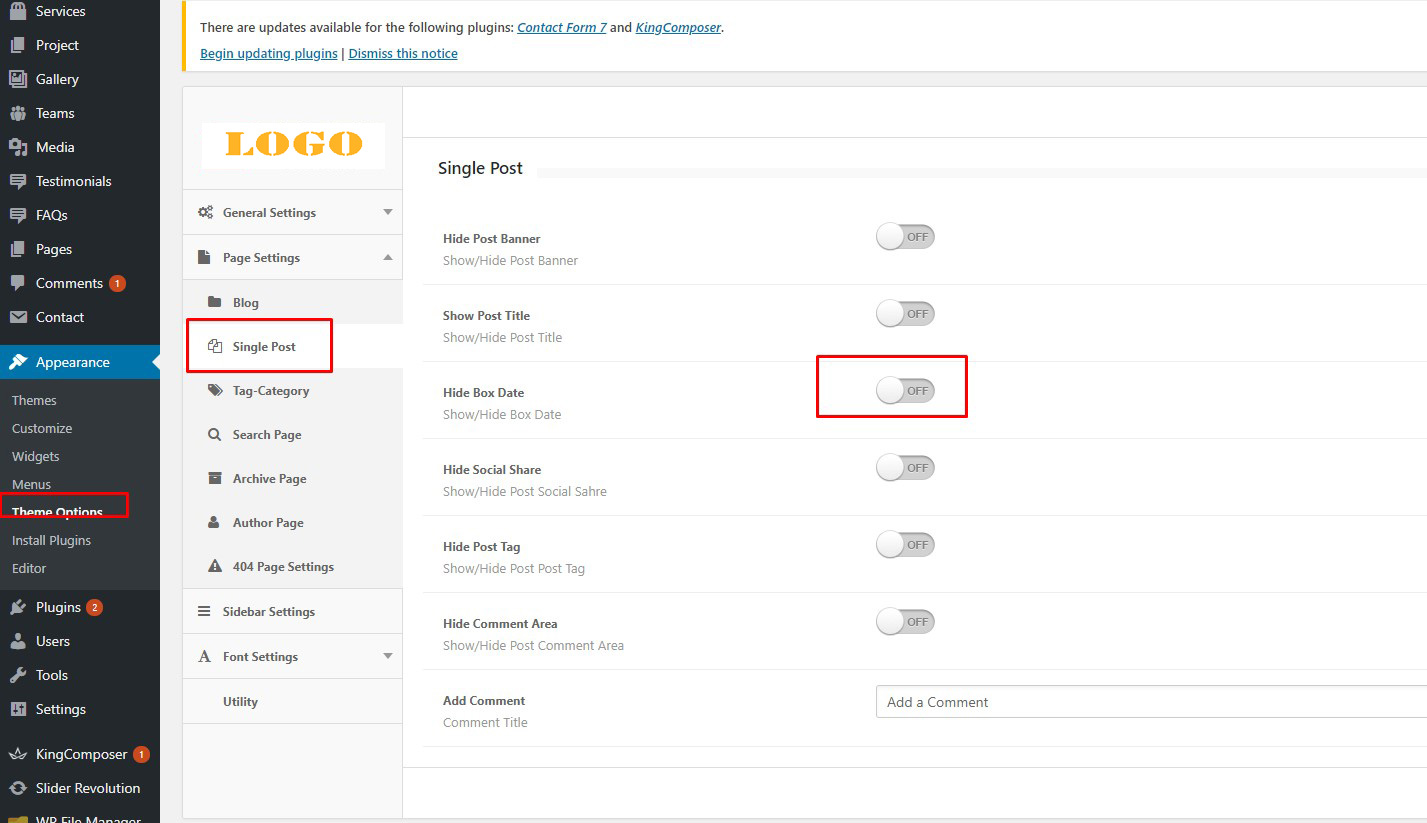Expand the General Settings arrow
The height and width of the screenshot is (823, 1427).
(x=388, y=212)
